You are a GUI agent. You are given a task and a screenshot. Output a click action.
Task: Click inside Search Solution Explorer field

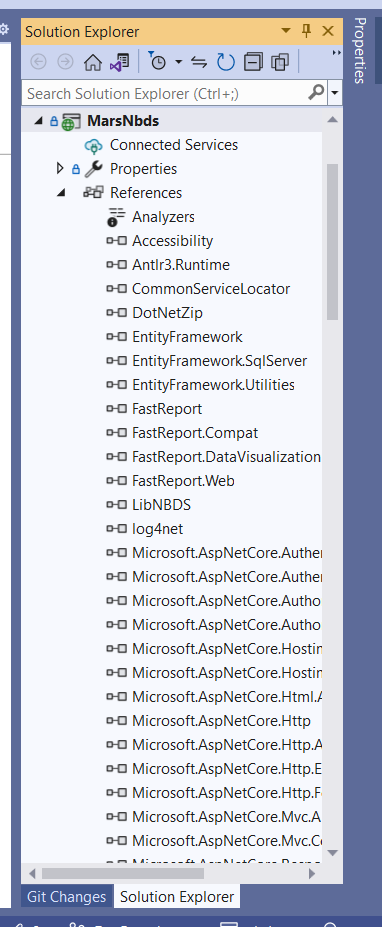[164, 93]
